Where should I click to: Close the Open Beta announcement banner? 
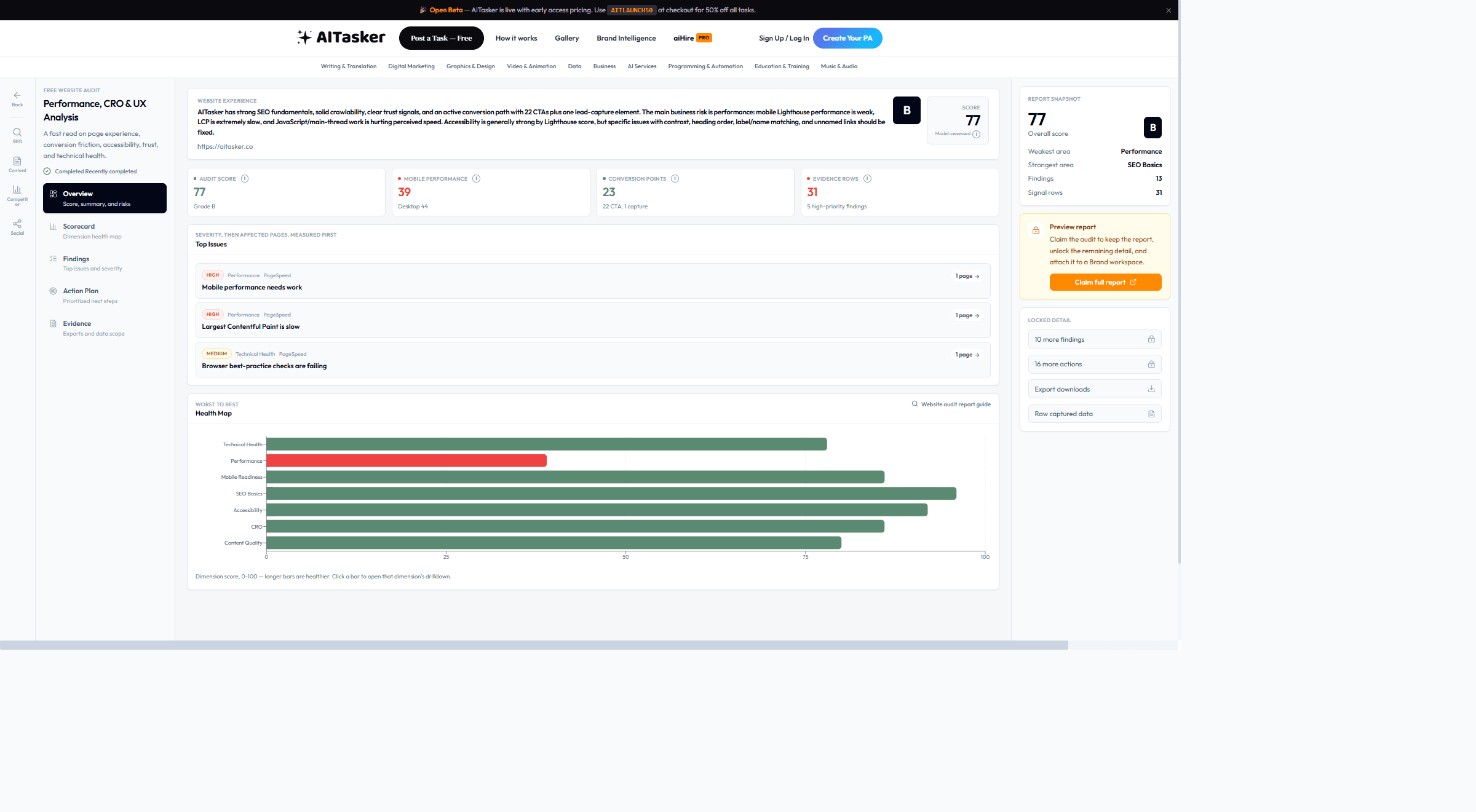(x=1168, y=10)
